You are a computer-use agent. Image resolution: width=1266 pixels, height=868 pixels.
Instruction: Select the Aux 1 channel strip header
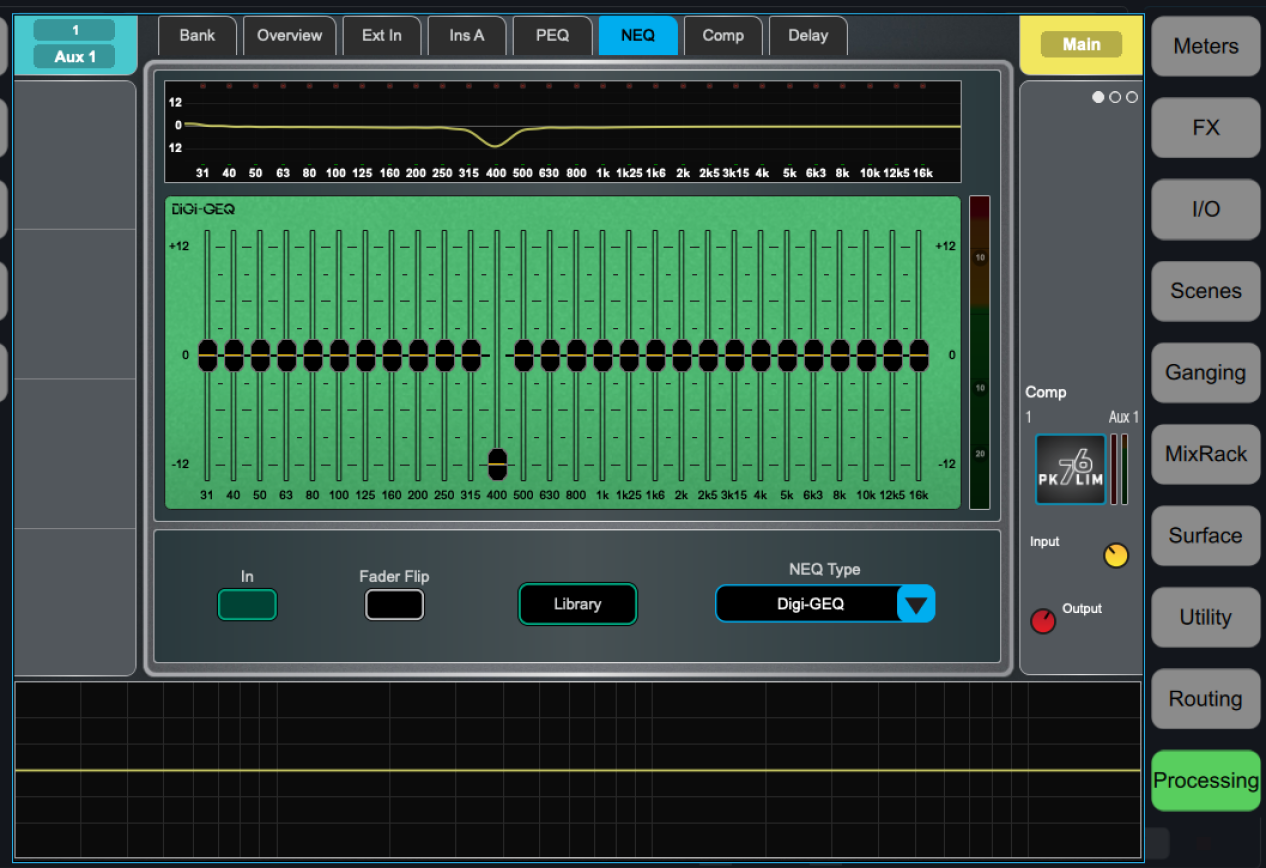coord(75,45)
